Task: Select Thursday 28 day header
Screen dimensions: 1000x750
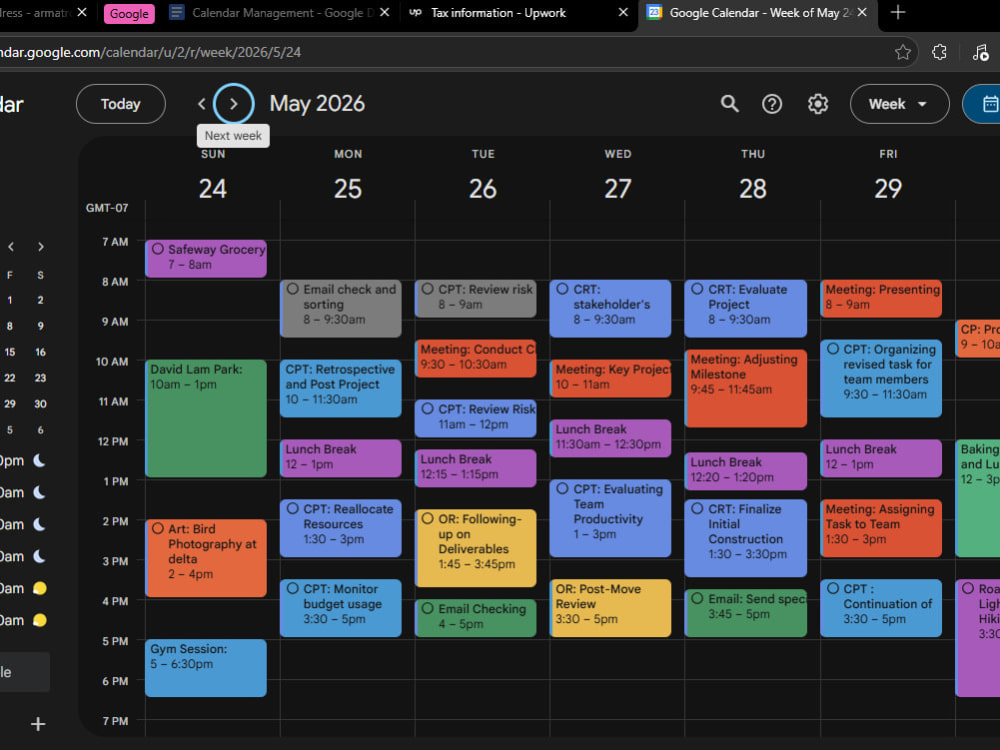Action: 753,188
